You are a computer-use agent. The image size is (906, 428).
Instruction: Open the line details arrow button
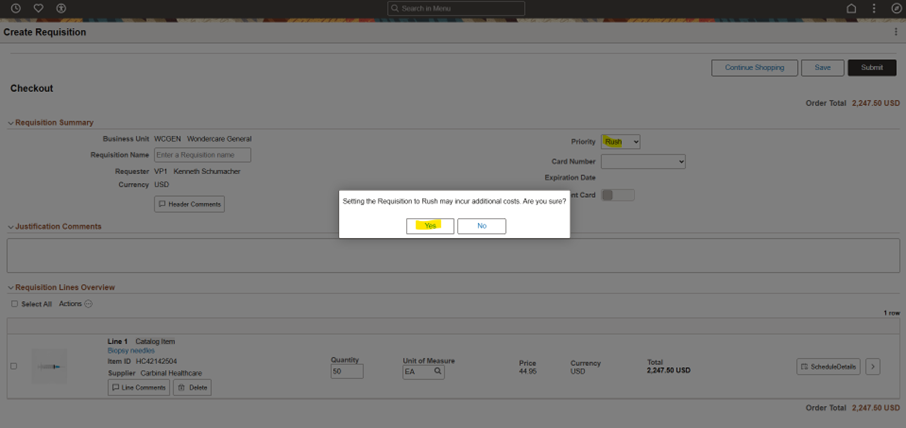coord(873,366)
